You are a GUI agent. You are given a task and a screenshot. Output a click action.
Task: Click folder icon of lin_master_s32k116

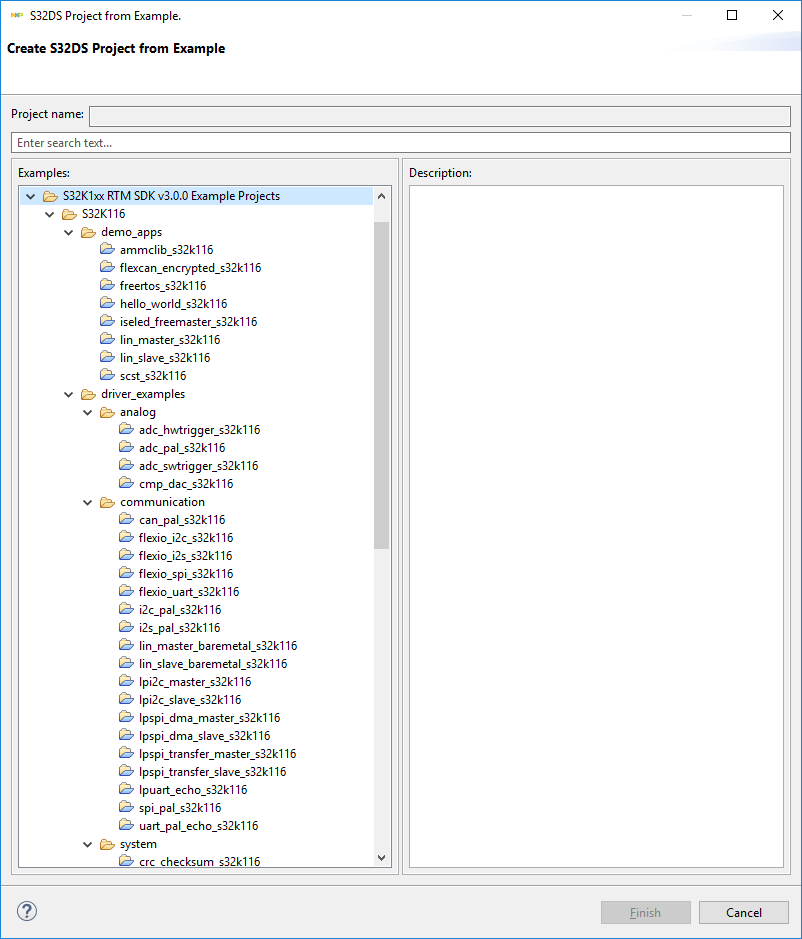107,339
